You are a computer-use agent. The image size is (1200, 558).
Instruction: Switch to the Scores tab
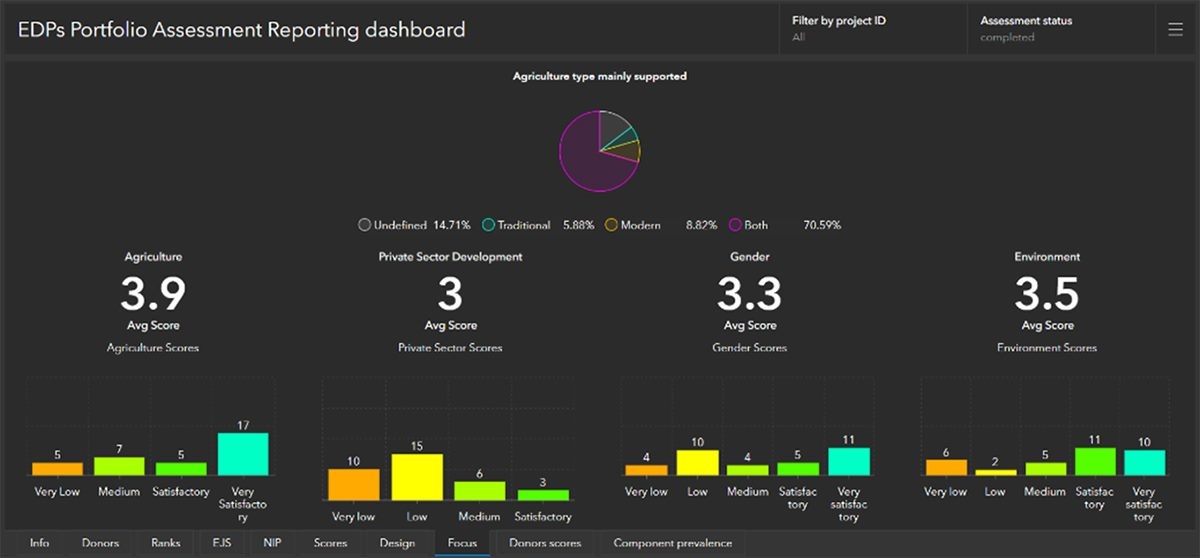coord(330,543)
